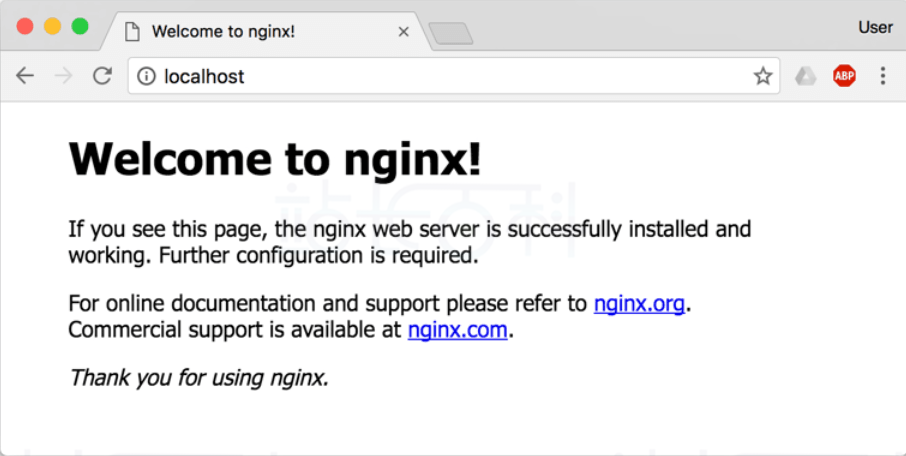Click the 'Further configuration is required.' sentence
Screen dimensions: 906x456
click(318, 255)
